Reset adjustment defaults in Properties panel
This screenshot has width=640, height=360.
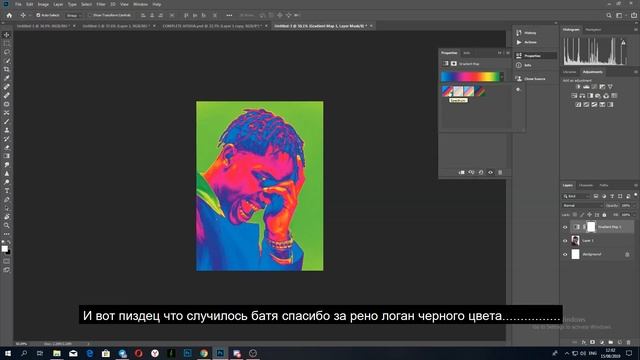(481, 172)
